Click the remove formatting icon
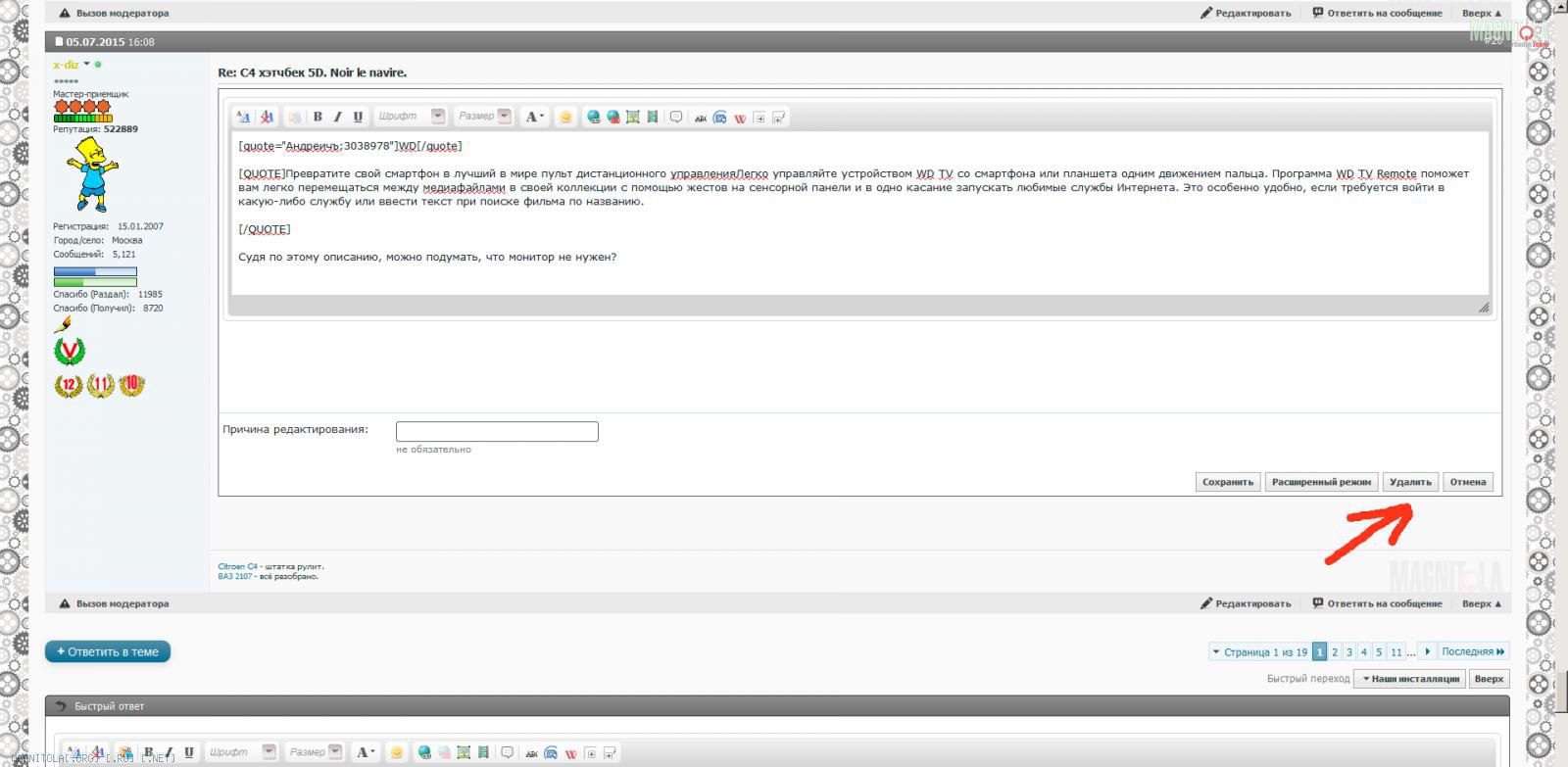1568x767 pixels. (x=267, y=117)
